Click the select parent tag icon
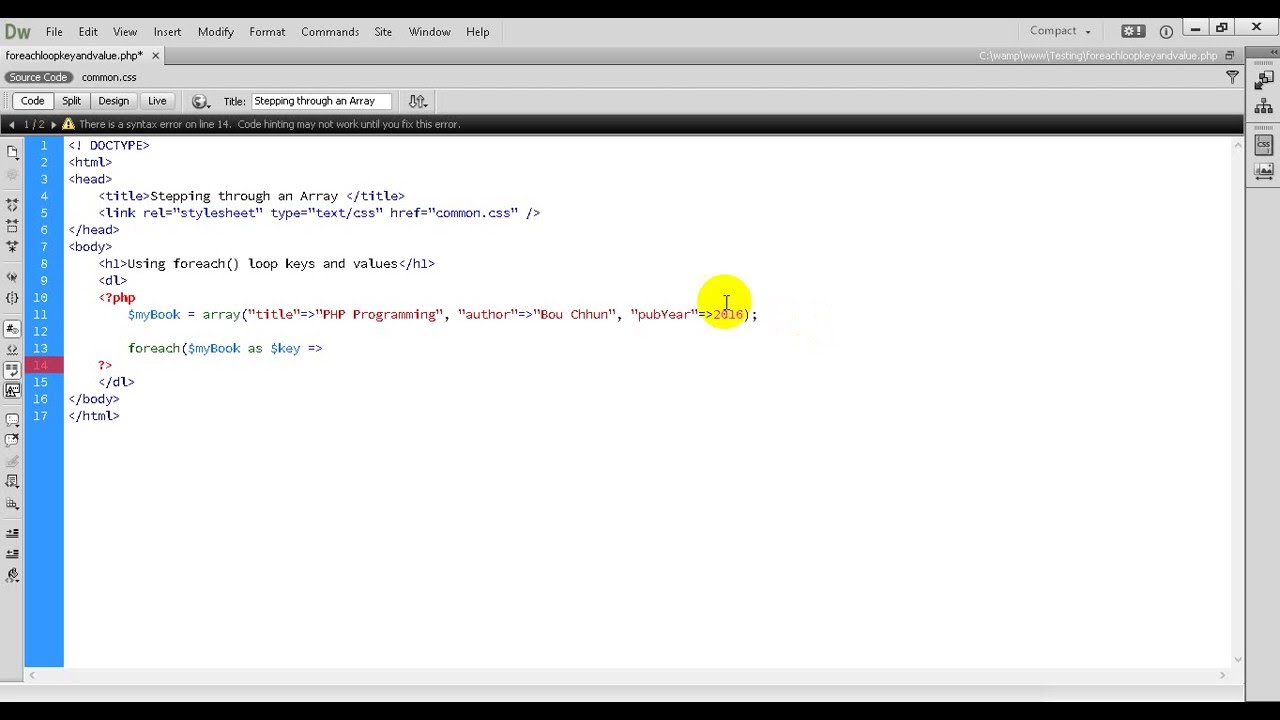The height and width of the screenshot is (720, 1280). click(x=12, y=277)
